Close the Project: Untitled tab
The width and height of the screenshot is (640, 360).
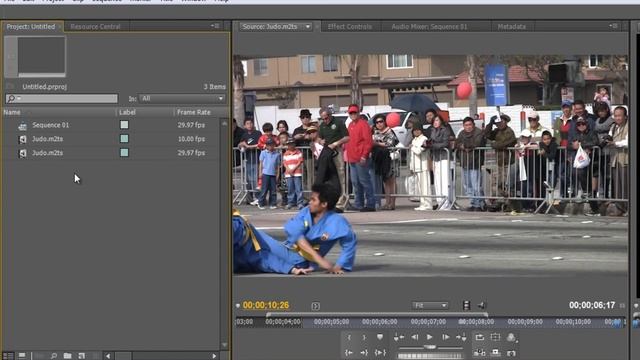(x=60, y=27)
